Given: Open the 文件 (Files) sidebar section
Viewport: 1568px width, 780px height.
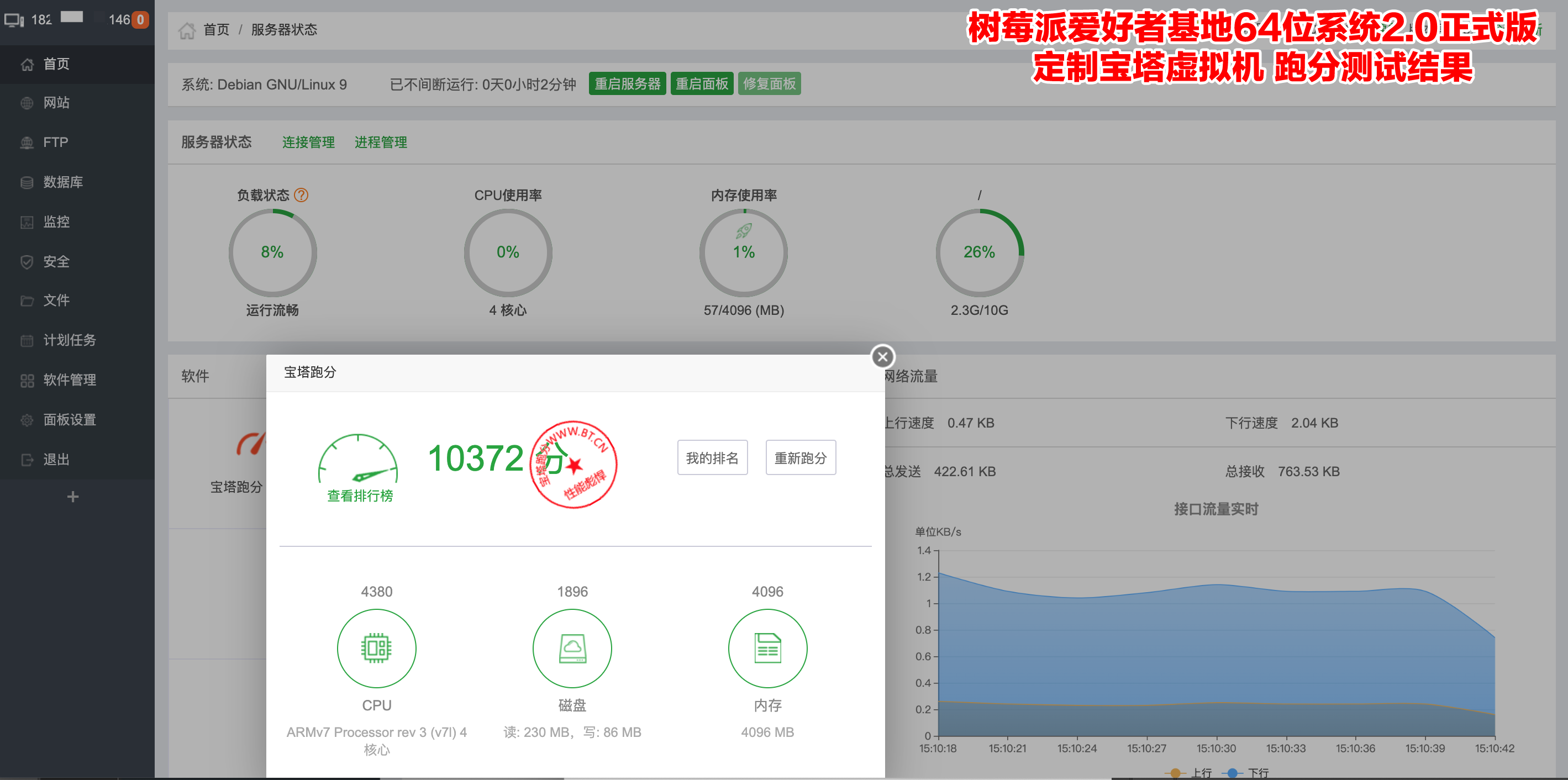Looking at the screenshot, I should click(56, 301).
